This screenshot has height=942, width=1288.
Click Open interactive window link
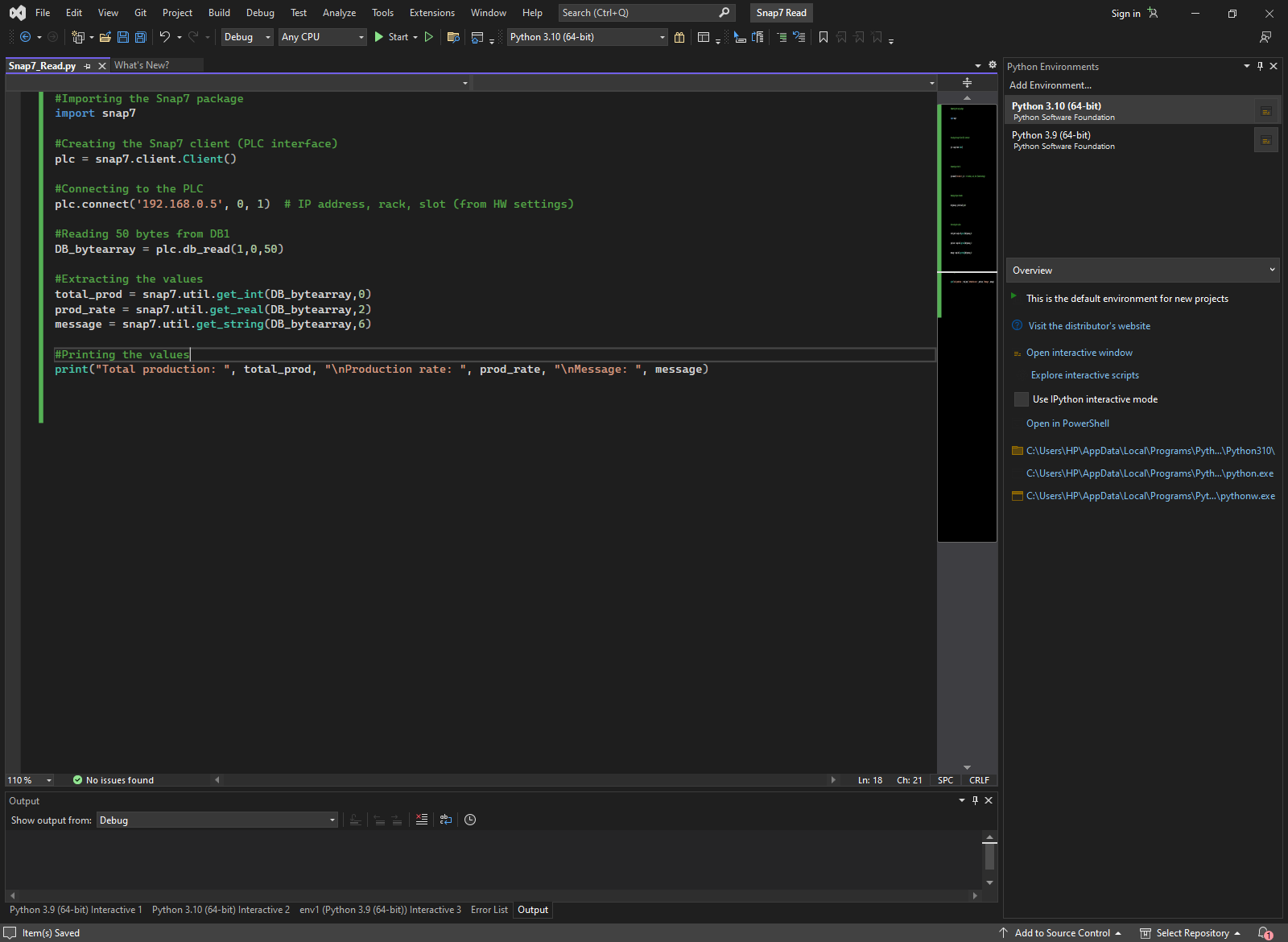[x=1079, y=353]
